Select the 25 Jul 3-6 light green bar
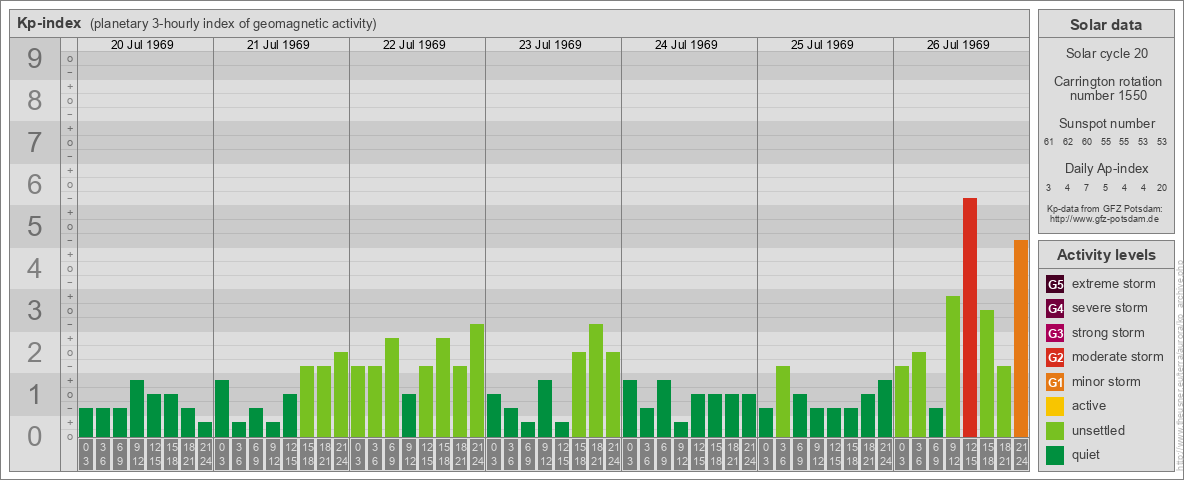 (x=783, y=402)
